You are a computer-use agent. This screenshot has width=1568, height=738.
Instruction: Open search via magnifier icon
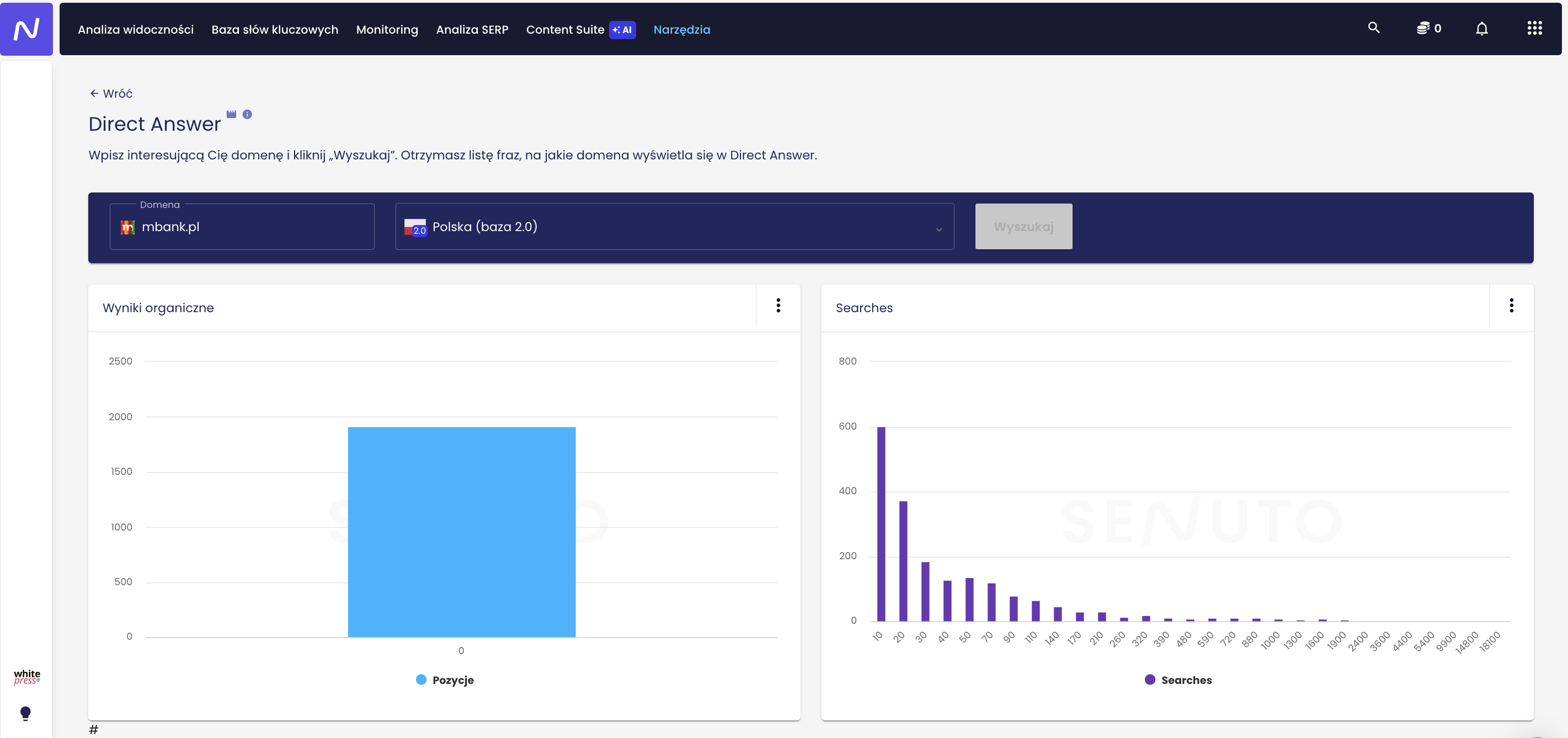tap(1374, 28)
